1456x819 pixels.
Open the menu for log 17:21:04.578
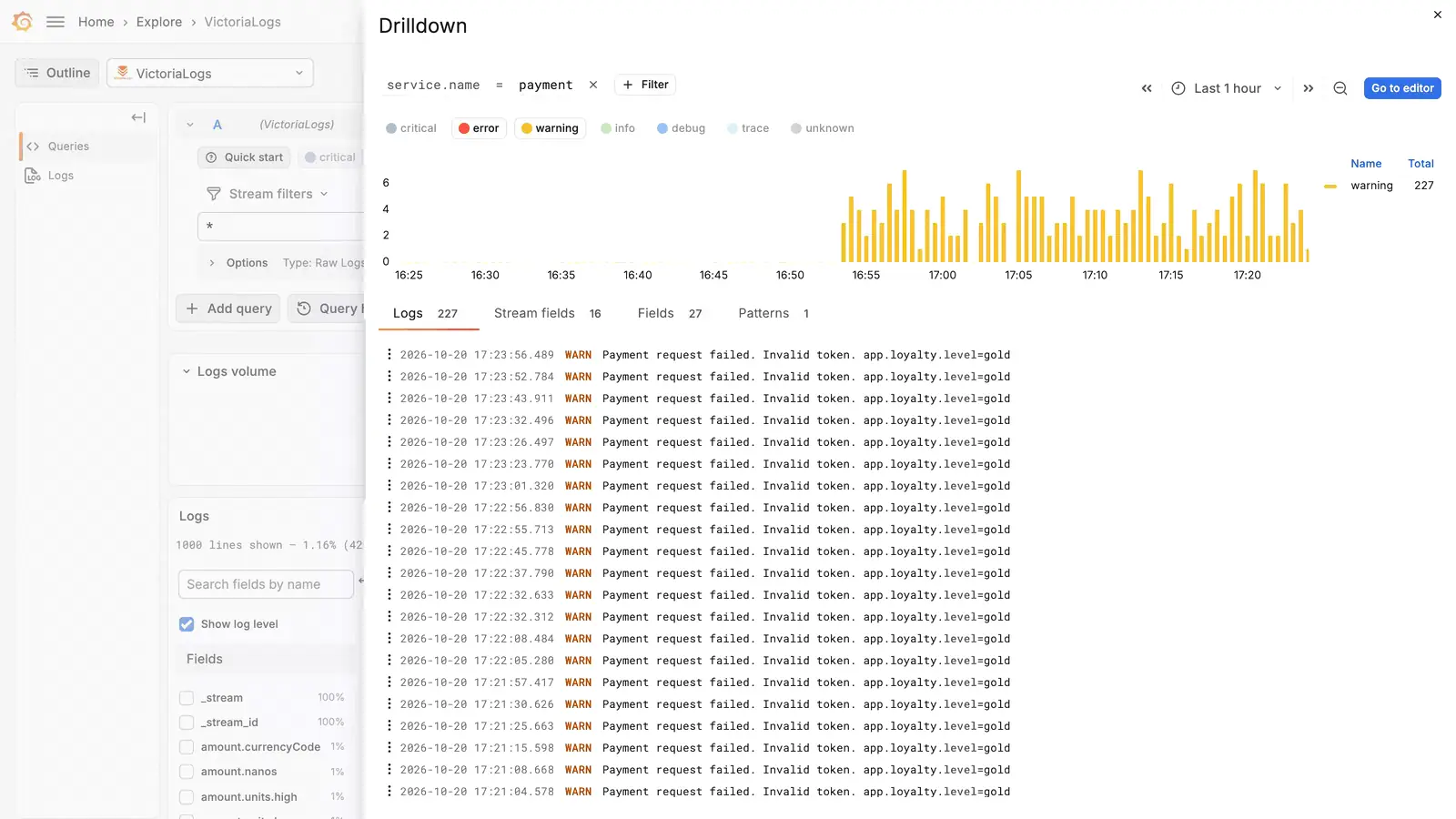point(389,791)
